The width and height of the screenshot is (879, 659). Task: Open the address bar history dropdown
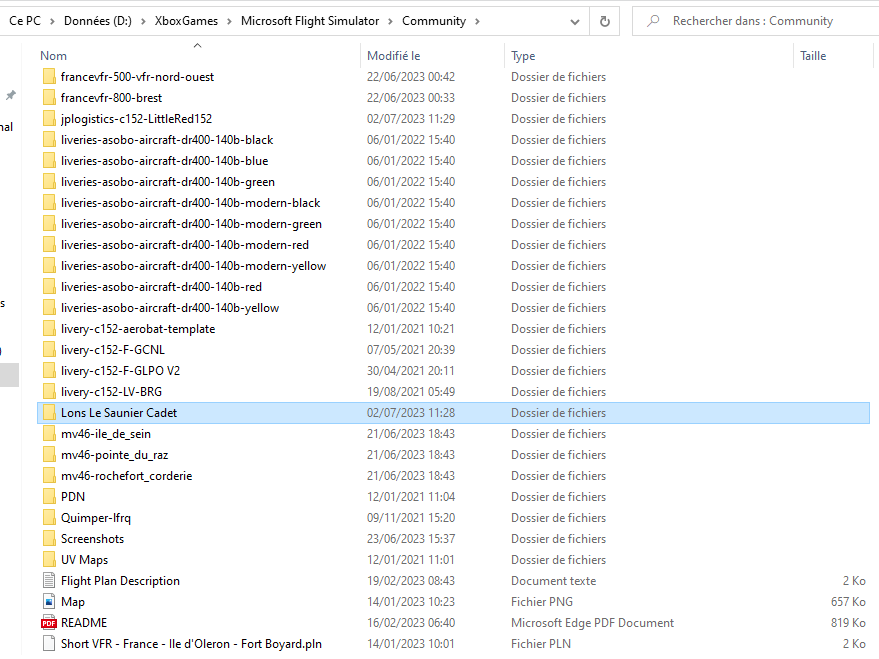575,22
